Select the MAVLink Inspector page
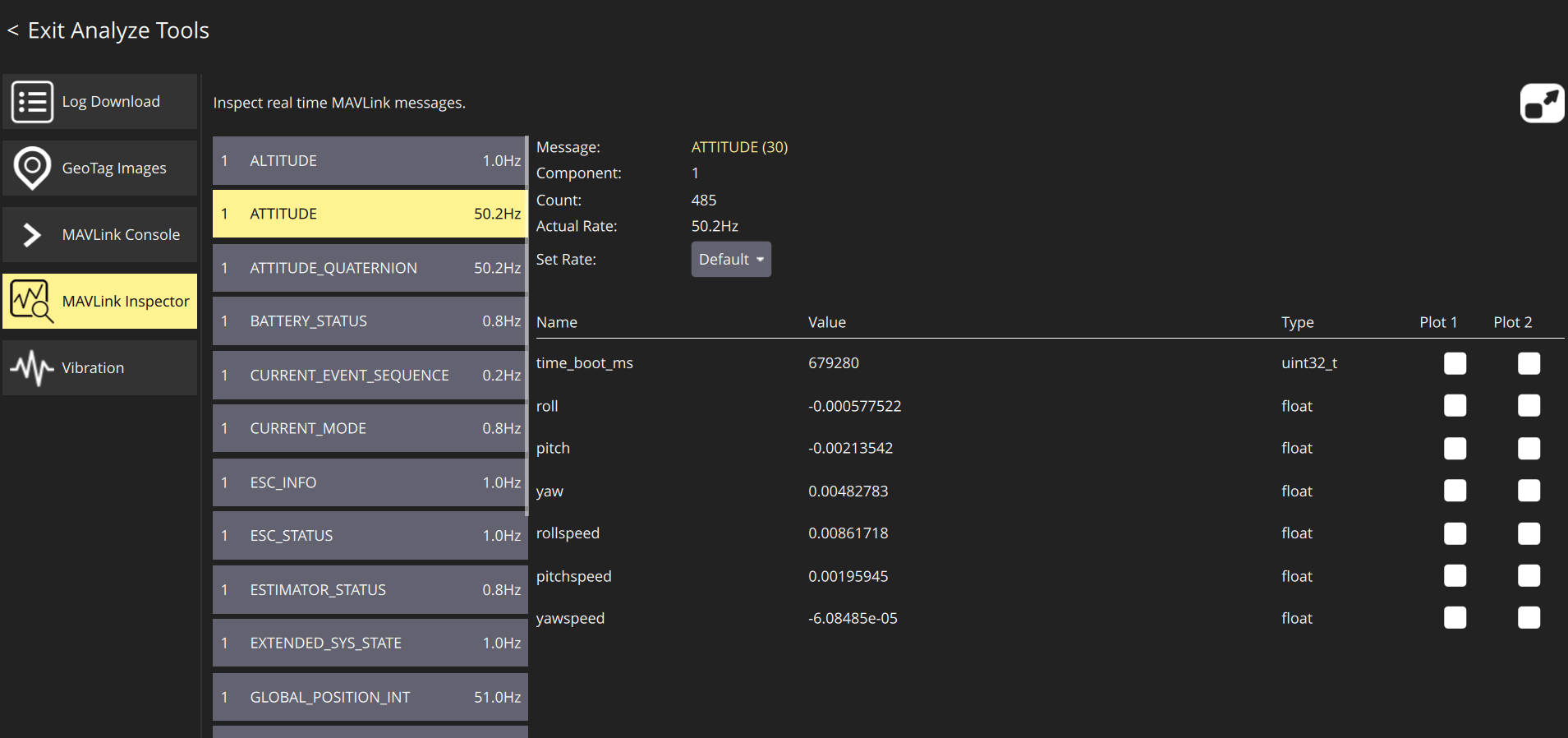The image size is (1568, 738). pos(100,302)
